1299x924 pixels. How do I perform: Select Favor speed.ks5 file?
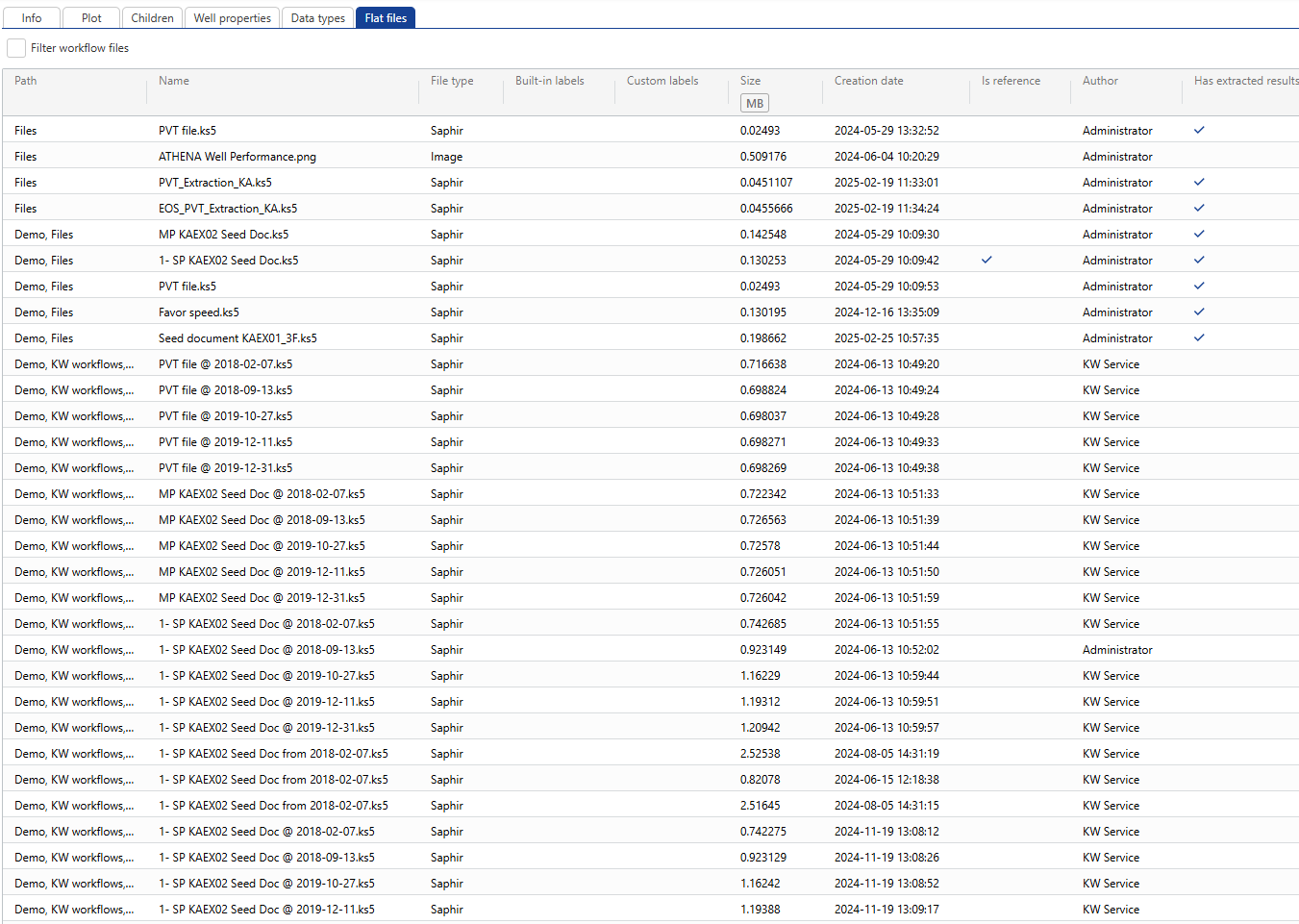199,312
